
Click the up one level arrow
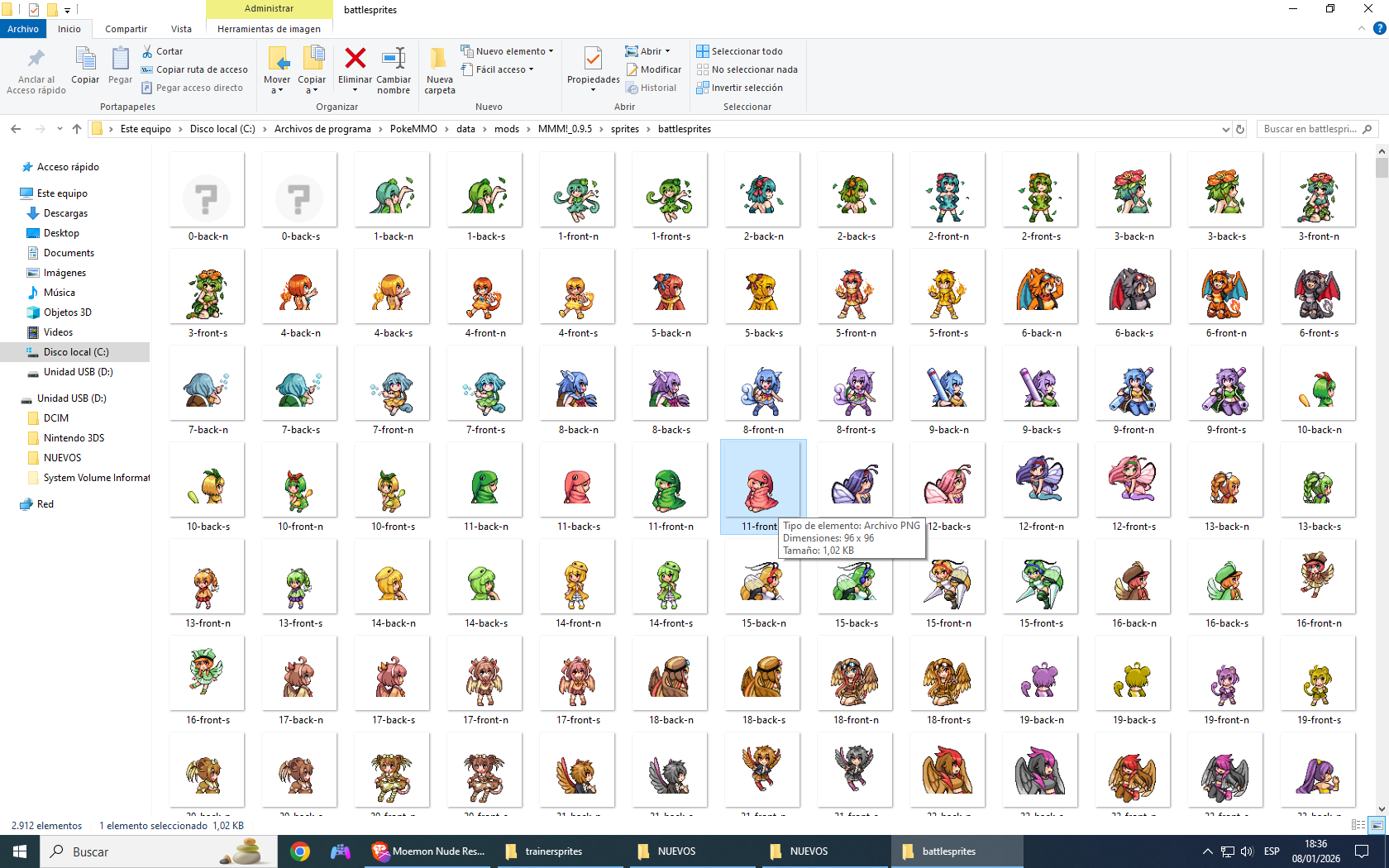[77, 129]
